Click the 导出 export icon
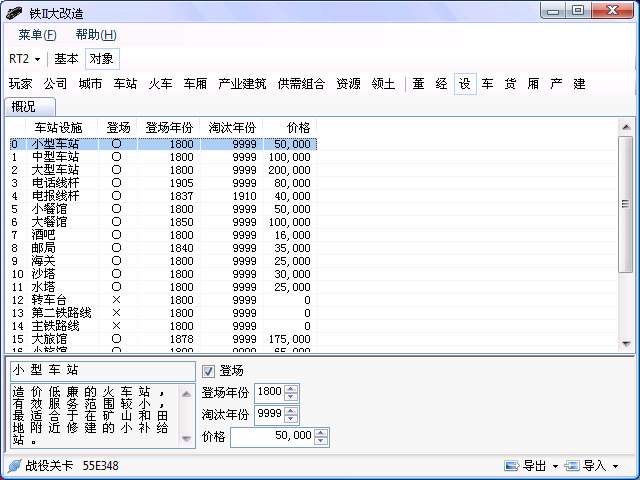Image resolution: width=640 pixels, height=480 pixels. click(x=511, y=466)
